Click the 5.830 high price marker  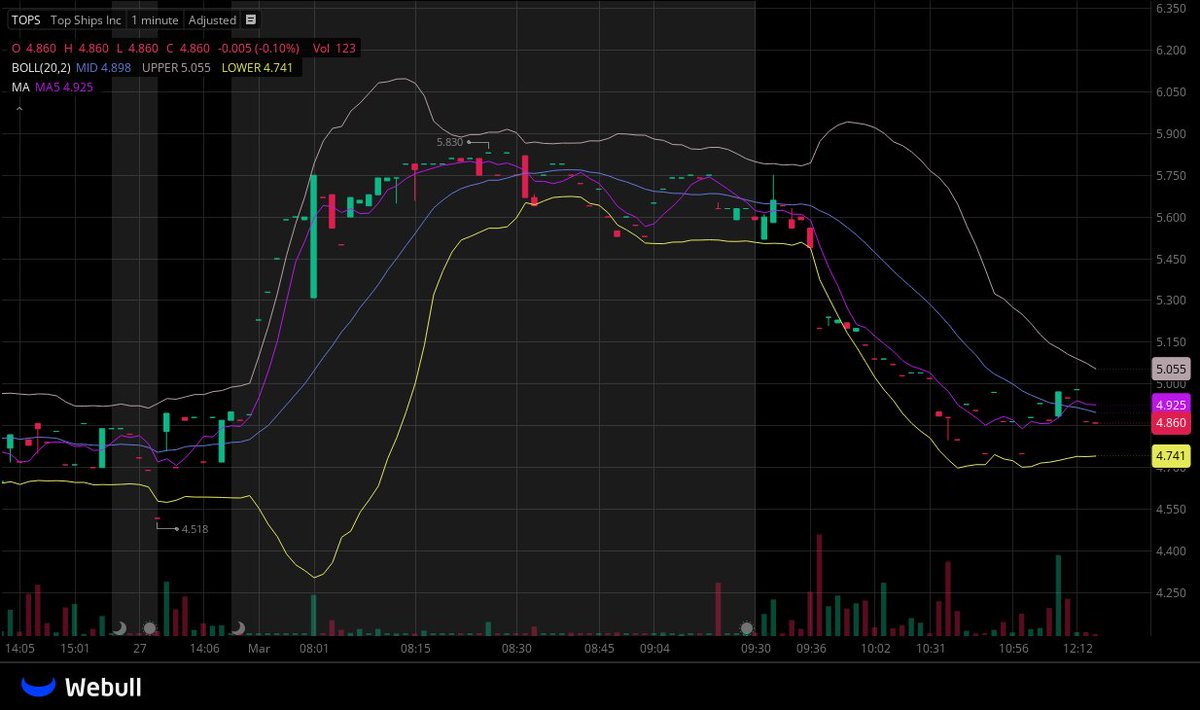point(449,143)
